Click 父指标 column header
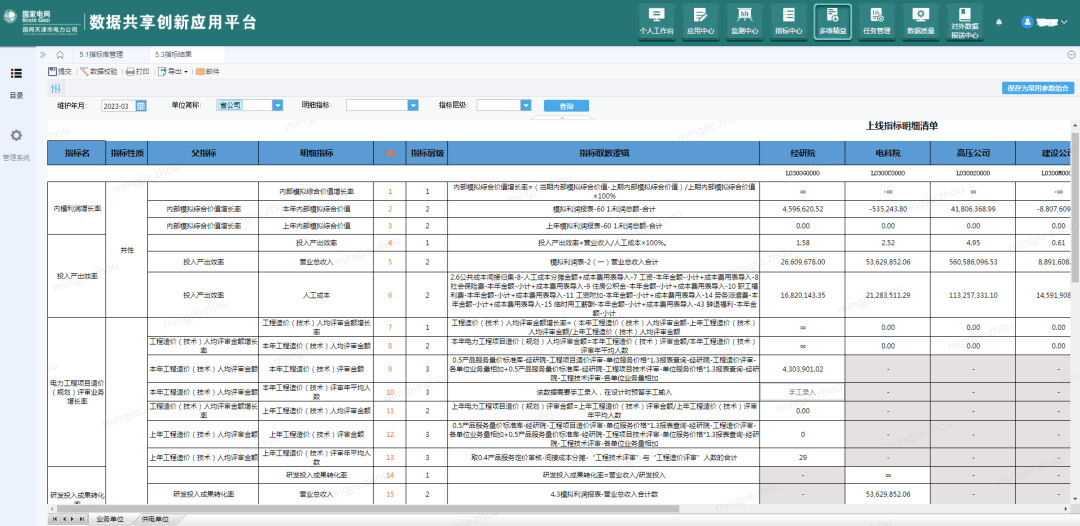The image size is (1080, 526). point(204,153)
